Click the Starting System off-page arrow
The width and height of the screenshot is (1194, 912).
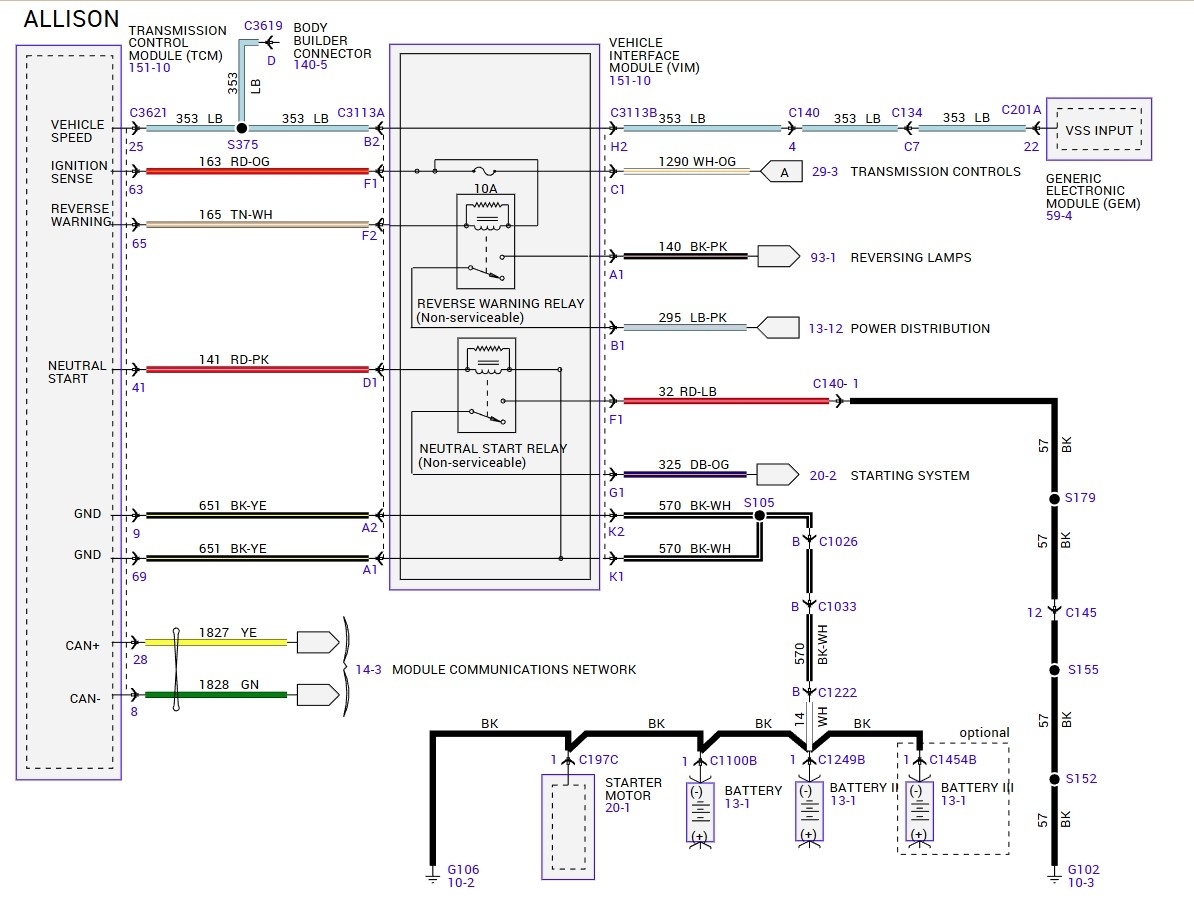coord(777,474)
